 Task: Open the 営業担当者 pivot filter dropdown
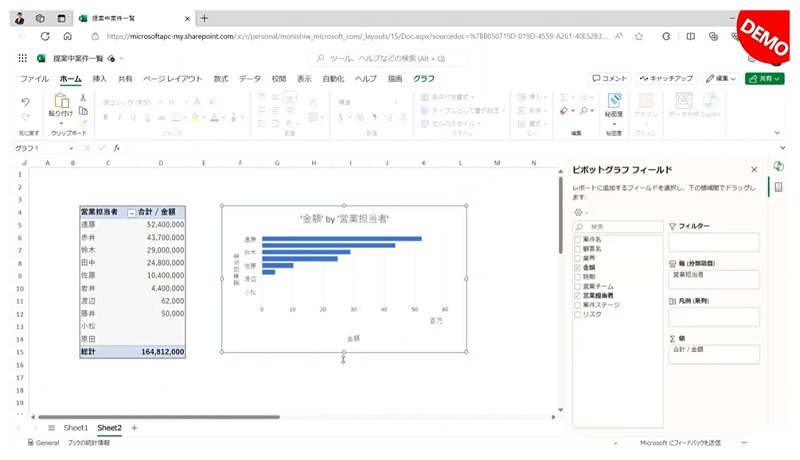[131, 213]
